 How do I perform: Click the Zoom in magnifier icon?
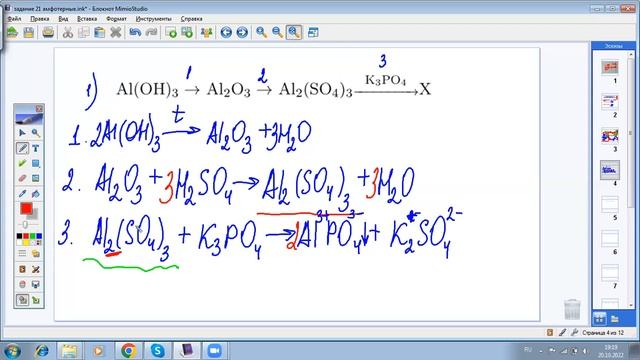click(262, 32)
